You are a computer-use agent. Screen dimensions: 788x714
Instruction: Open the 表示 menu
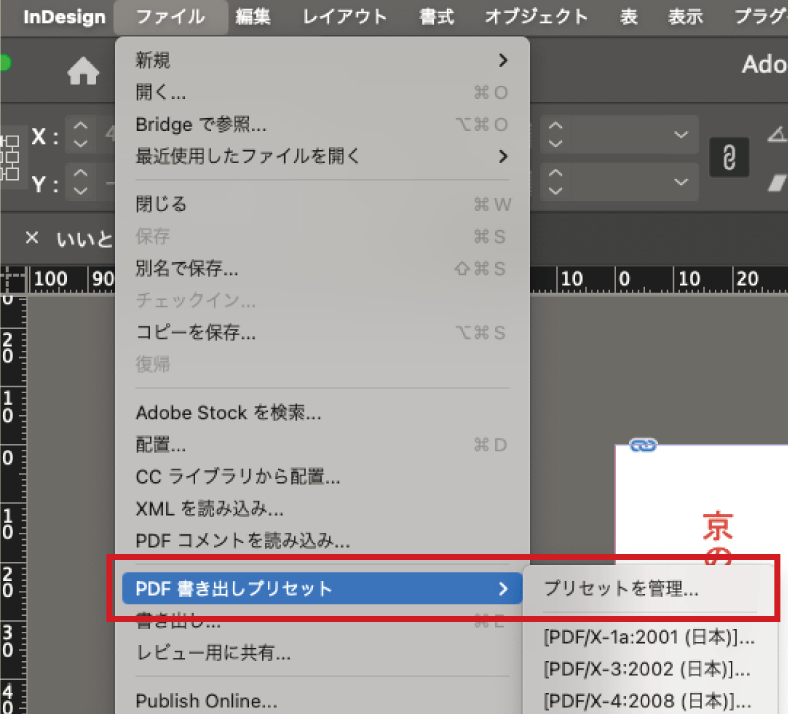(x=685, y=17)
